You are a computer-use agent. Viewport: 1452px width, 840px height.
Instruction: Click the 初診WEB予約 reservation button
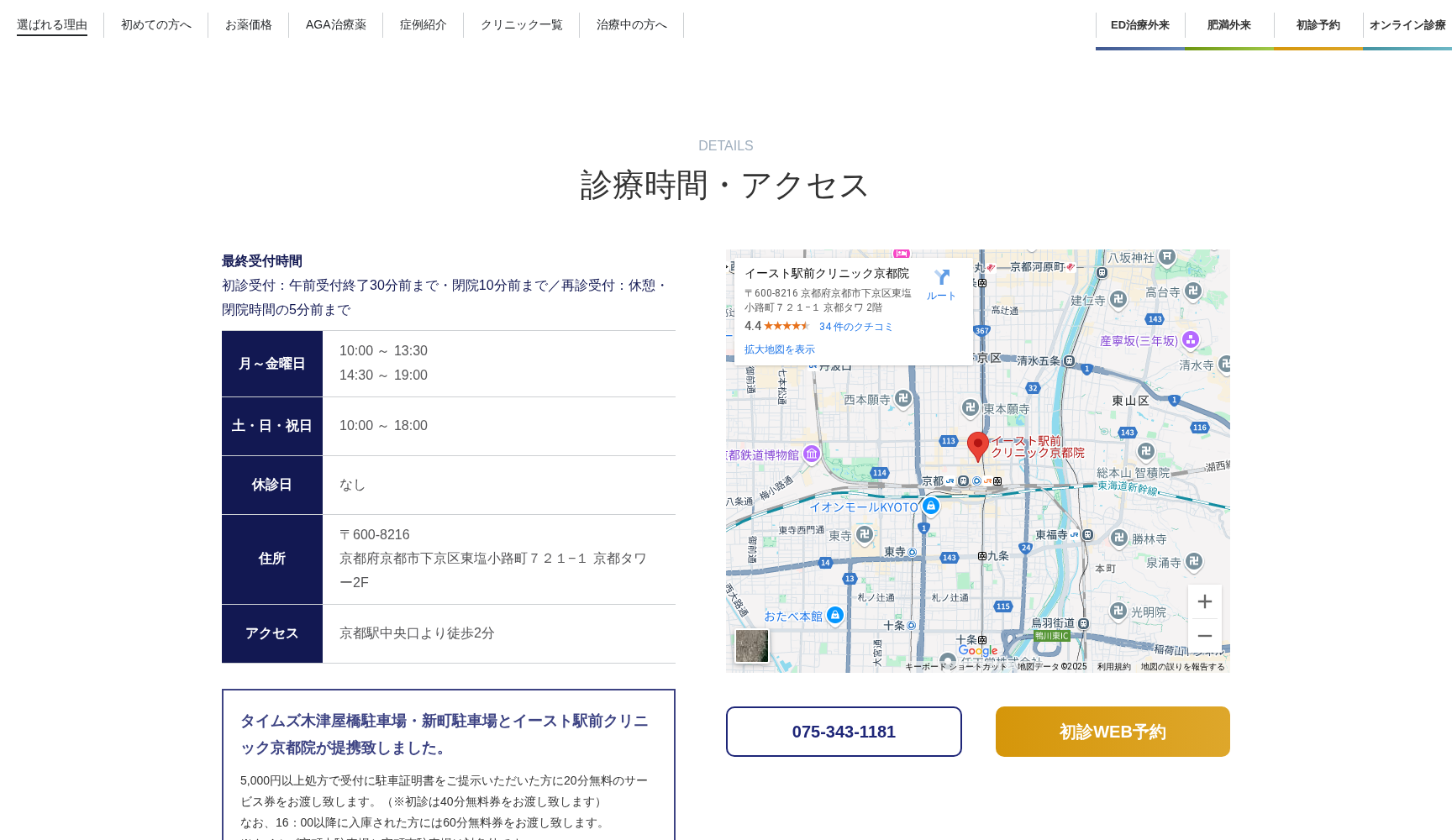pyautogui.click(x=1112, y=732)
